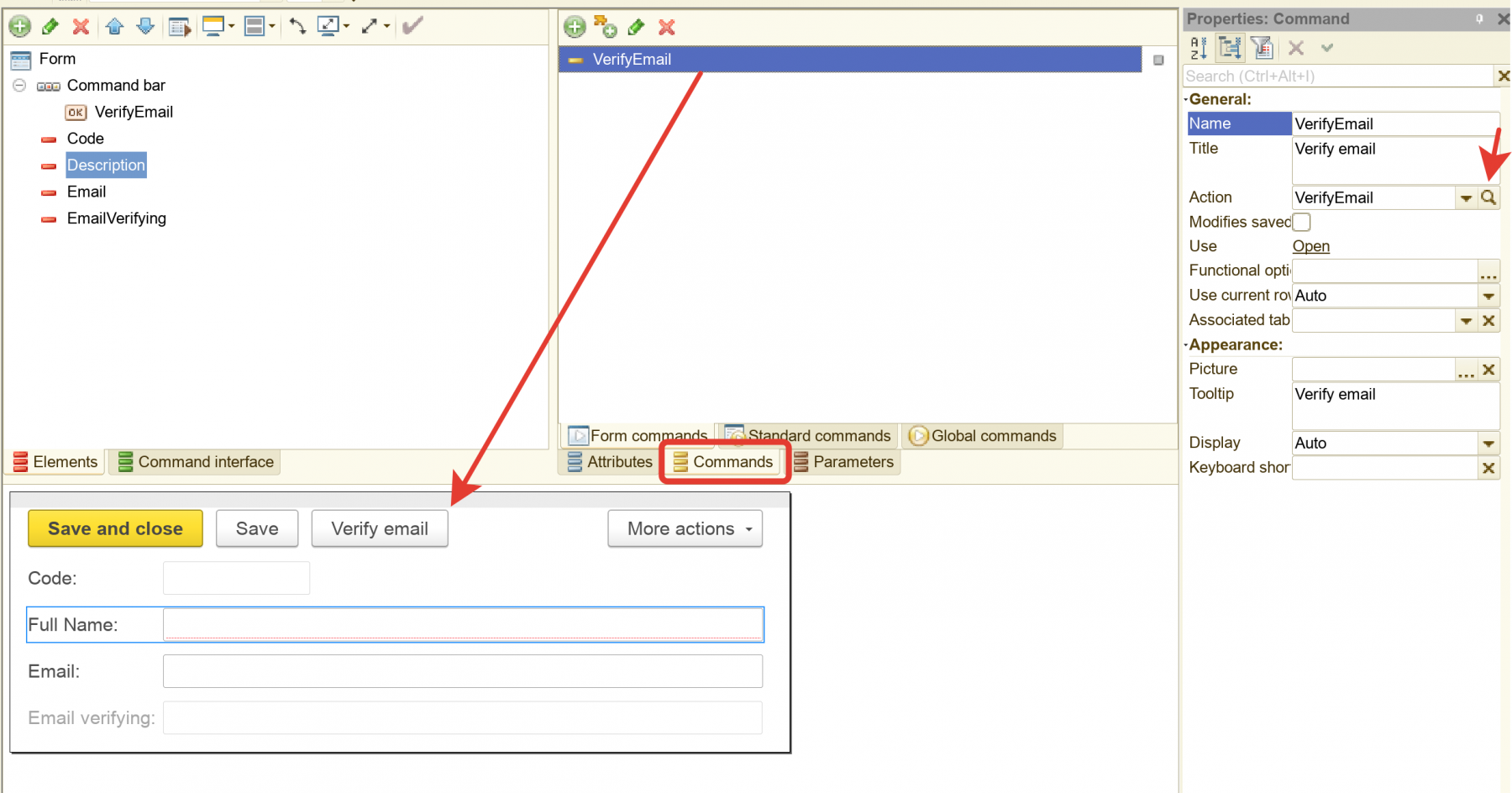Switch to the Standard commands tab
This screenshot has height=793, width=1512.
(x=808, y=436)
